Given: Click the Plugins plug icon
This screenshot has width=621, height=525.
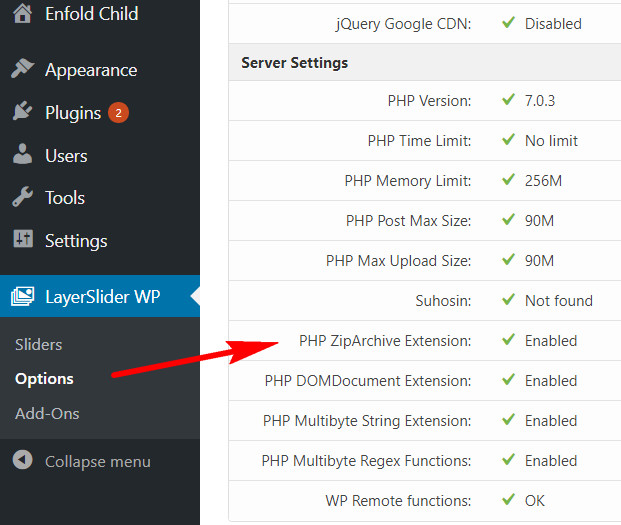Looking at the screenshot, I should point(22,113).
